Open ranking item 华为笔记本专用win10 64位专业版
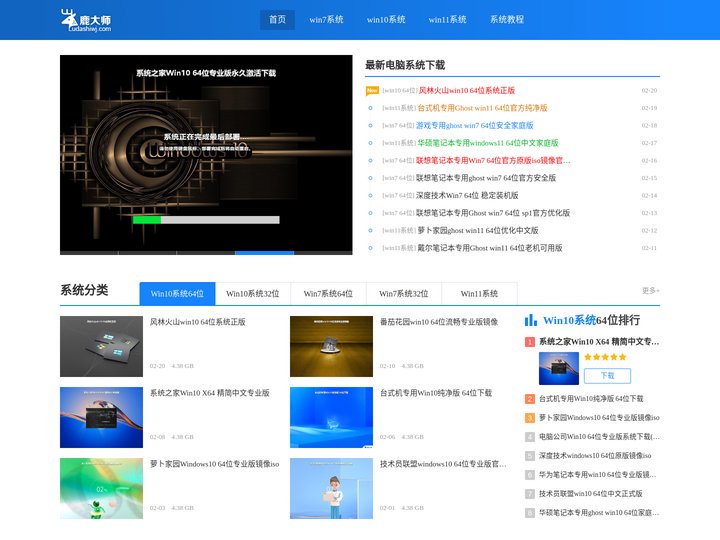 [598, 475]
